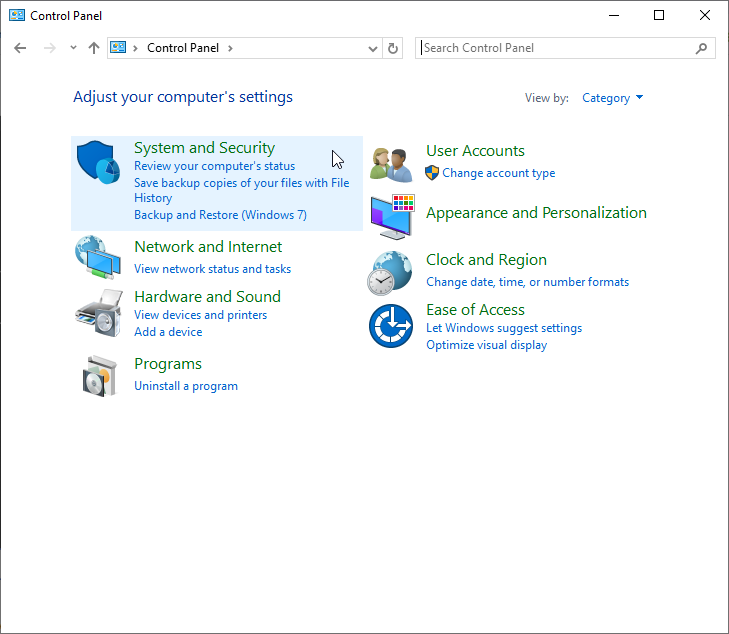Open the User Accounts people icon
The image size is (729, 634).
[391, 164]
